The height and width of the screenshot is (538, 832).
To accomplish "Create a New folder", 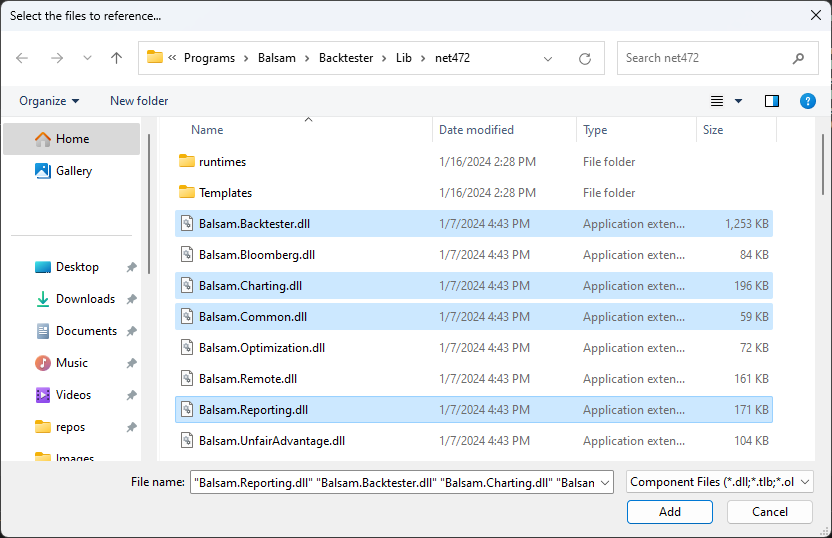I will pos(139,101).
